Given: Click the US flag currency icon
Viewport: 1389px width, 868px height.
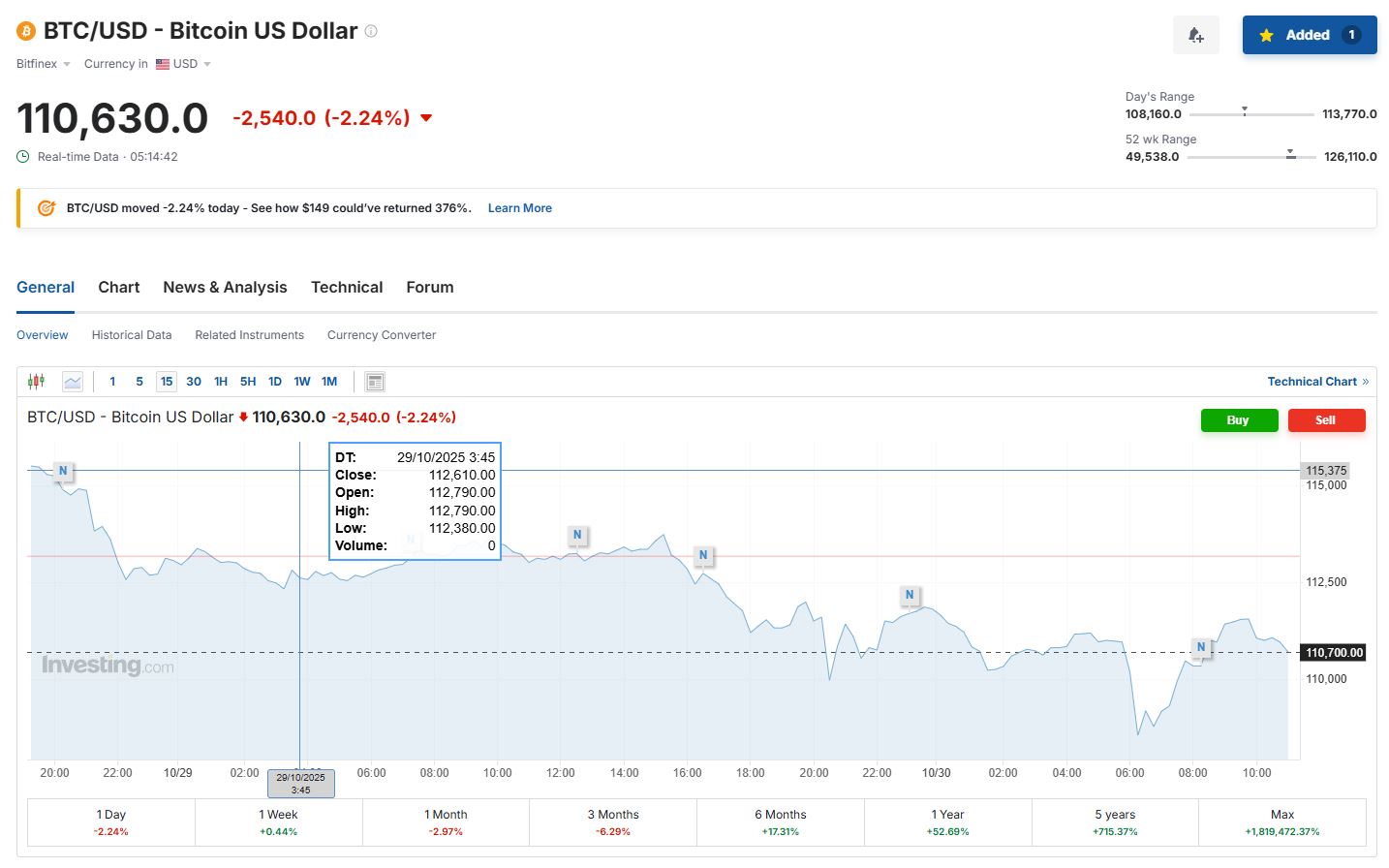Looking at the screenshot, I should 163,64.
